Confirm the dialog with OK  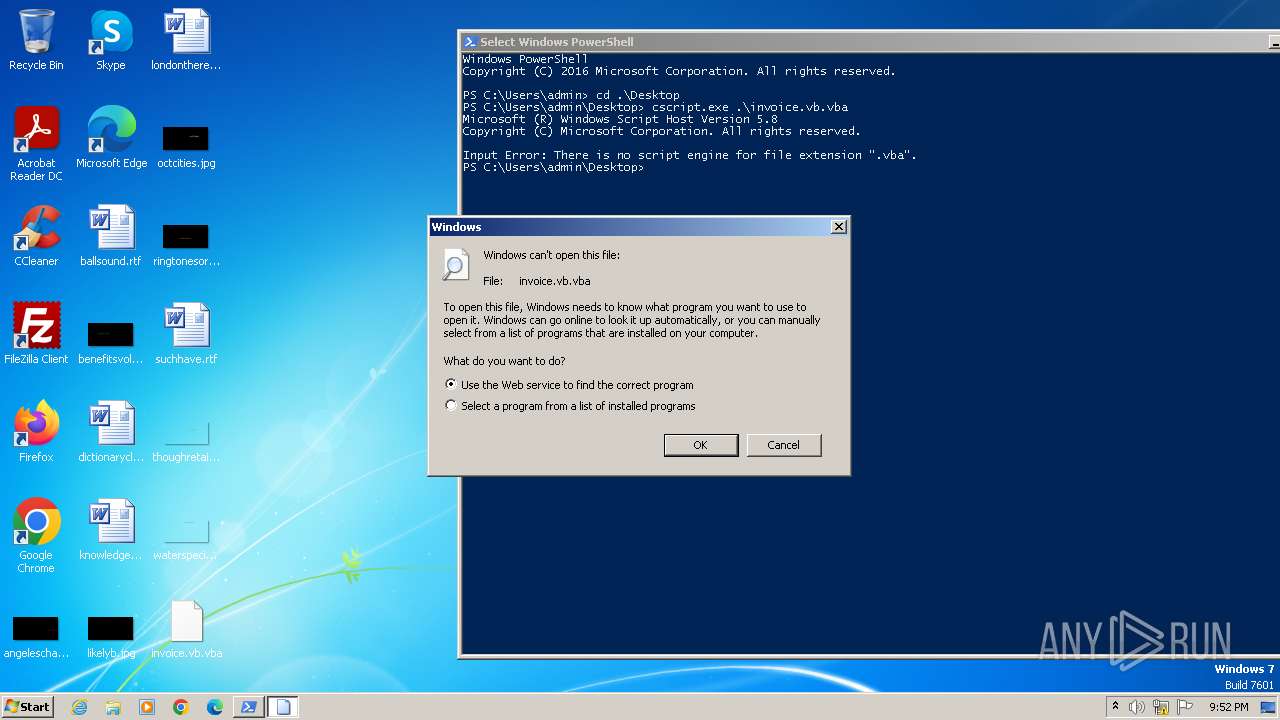[701, 445]
